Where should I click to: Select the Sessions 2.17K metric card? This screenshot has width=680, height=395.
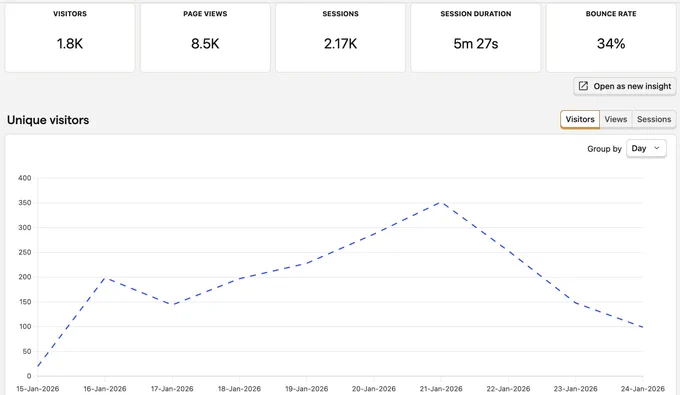coord(340,38)
